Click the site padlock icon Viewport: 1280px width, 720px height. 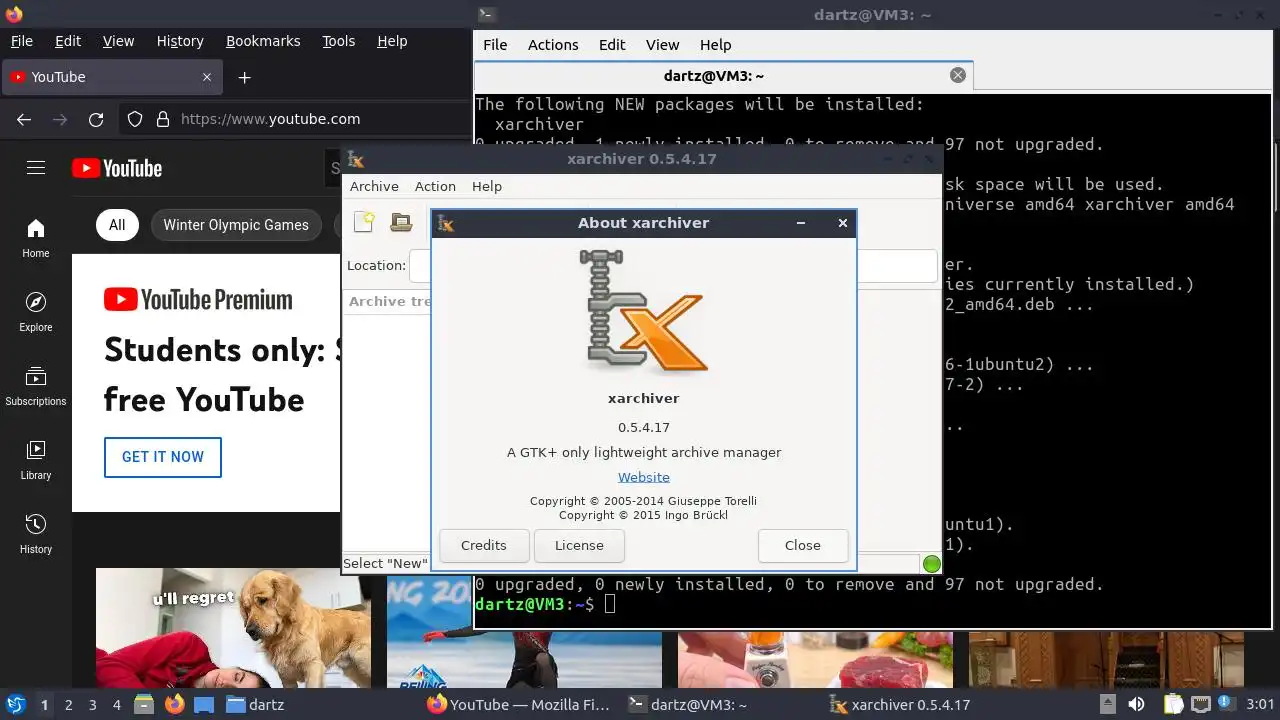coord(163,119)
